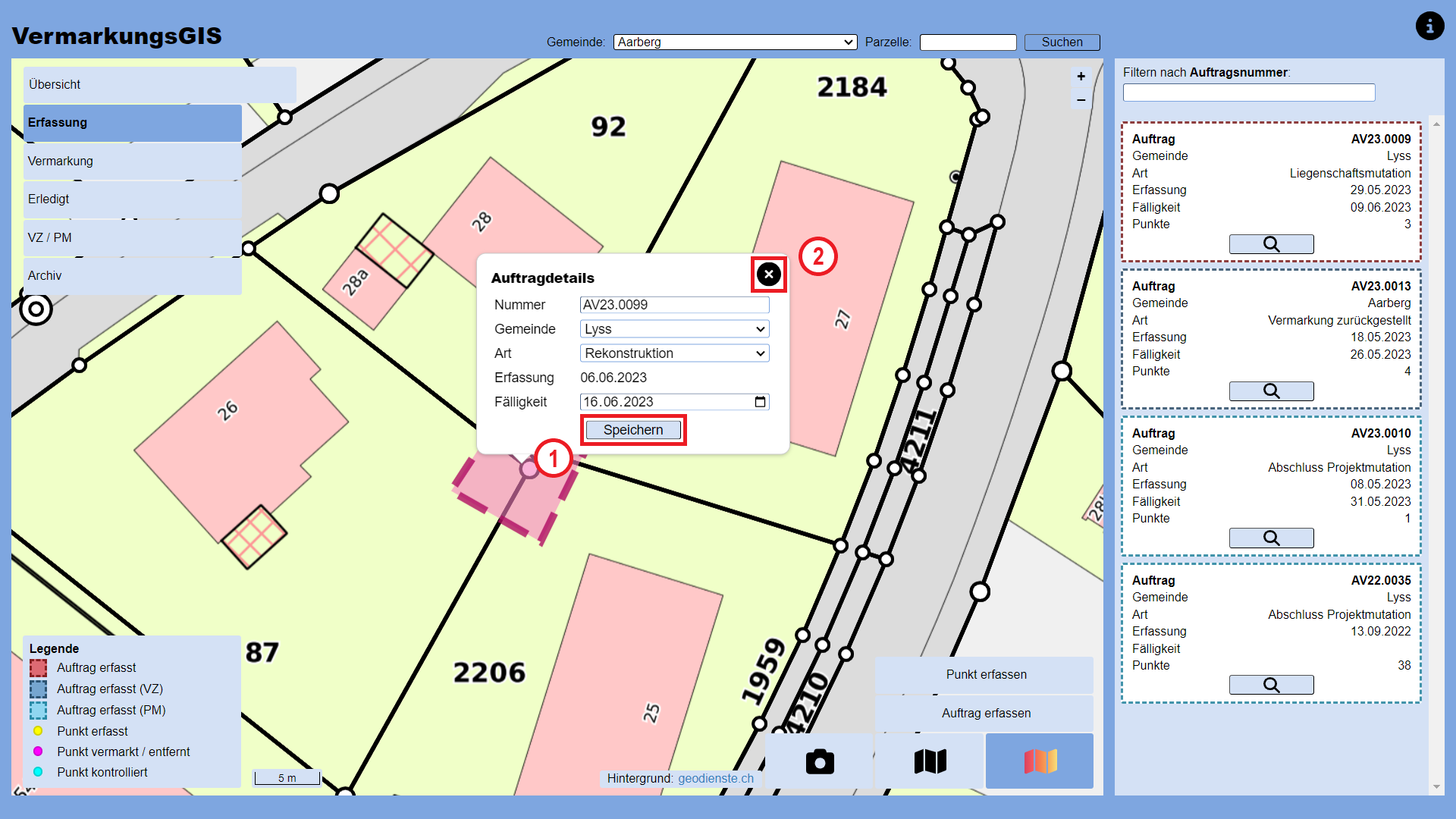The image size is (1456, 819).
Task: Change the Gemeinde selection in Auftragdetails
Action: click(x=674, y=328)
